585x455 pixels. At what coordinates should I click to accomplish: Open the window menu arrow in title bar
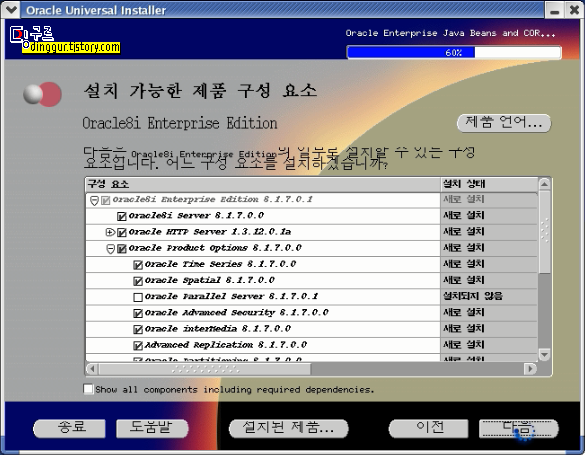click(11, 9)
